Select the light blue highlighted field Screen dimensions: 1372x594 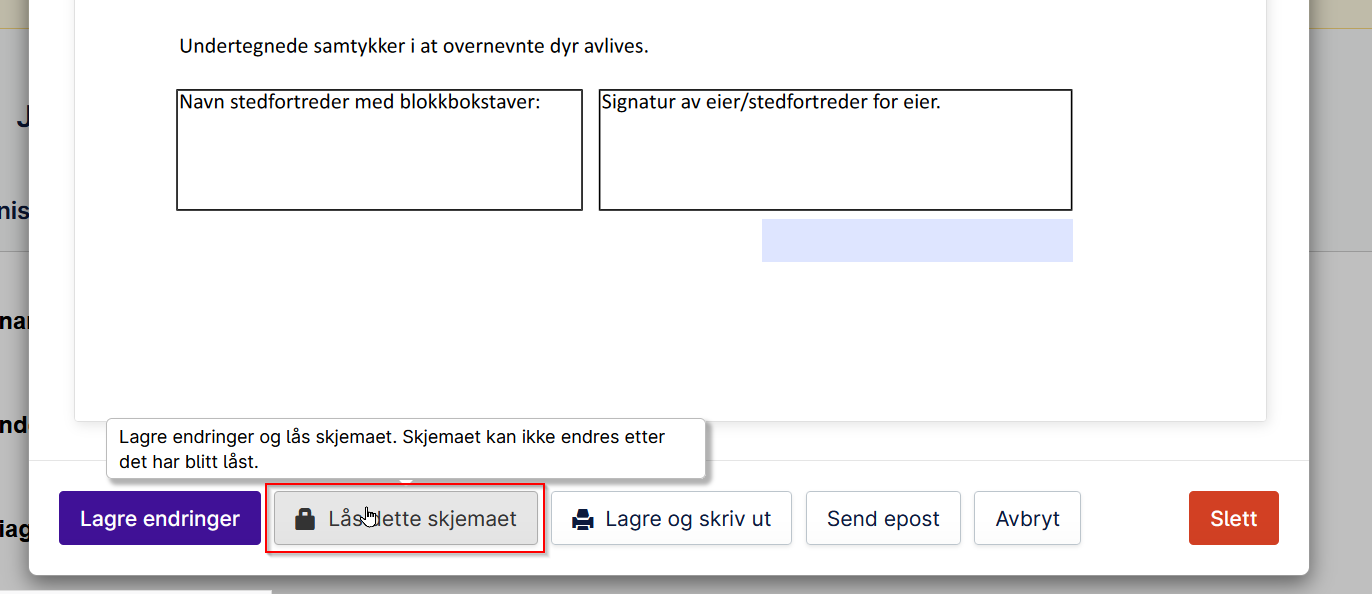coord(917,240)
